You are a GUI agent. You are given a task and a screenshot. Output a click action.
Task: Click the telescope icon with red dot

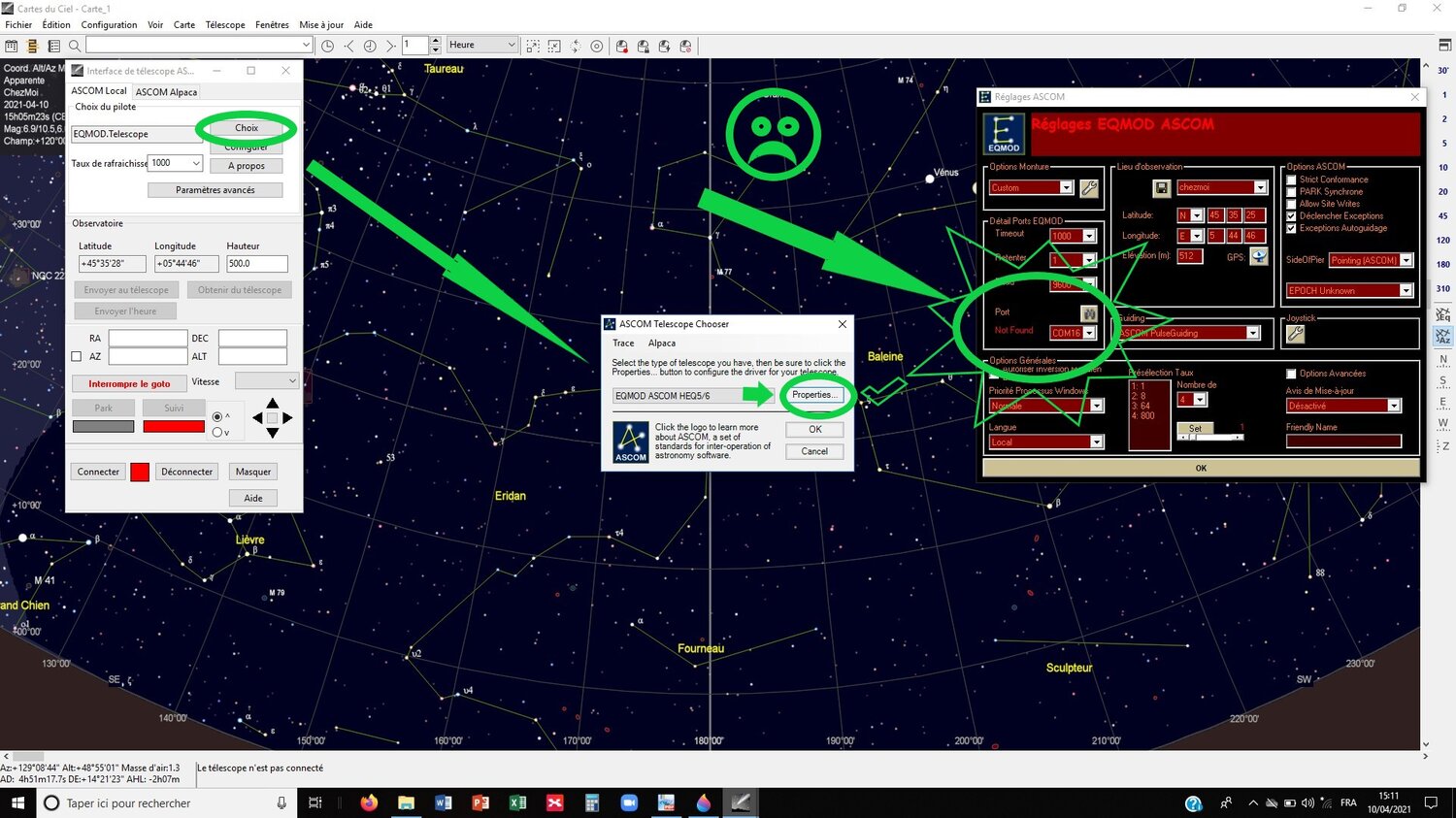coord(621,46)
